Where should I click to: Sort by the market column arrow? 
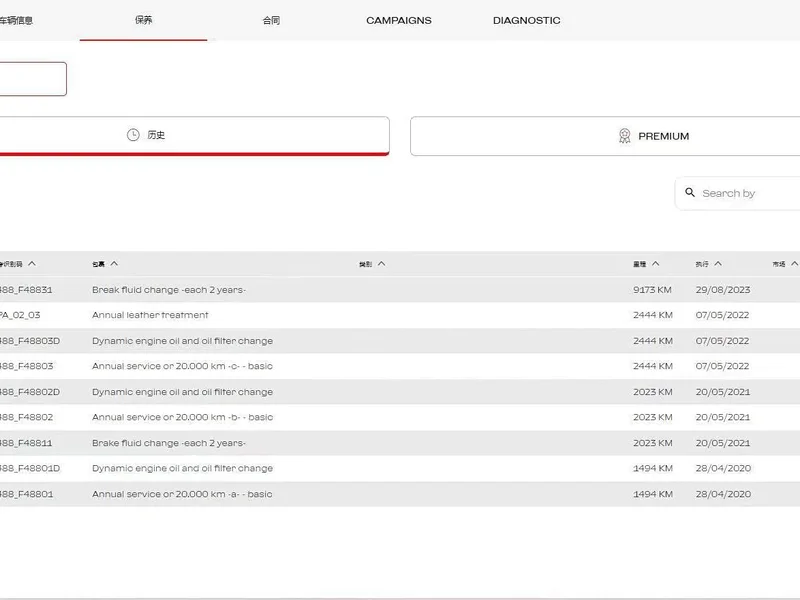[x=794, y=264]
